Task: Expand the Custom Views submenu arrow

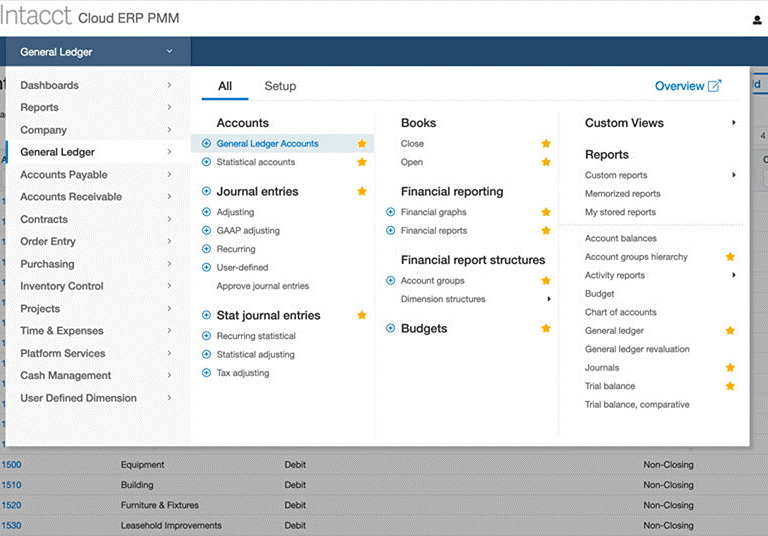Action: [734, 122]
